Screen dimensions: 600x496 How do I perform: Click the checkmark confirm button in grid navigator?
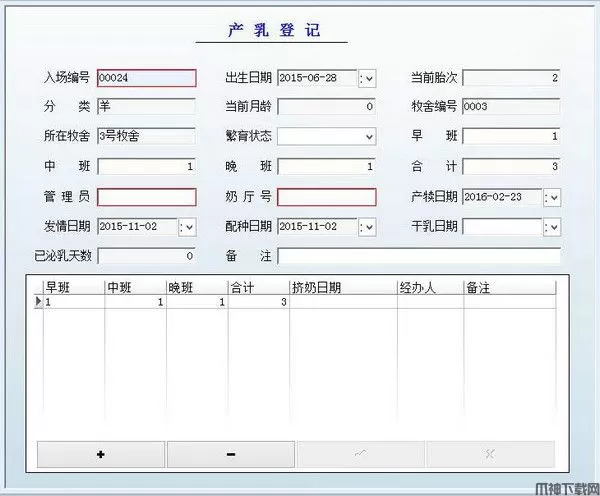(360, 454)
